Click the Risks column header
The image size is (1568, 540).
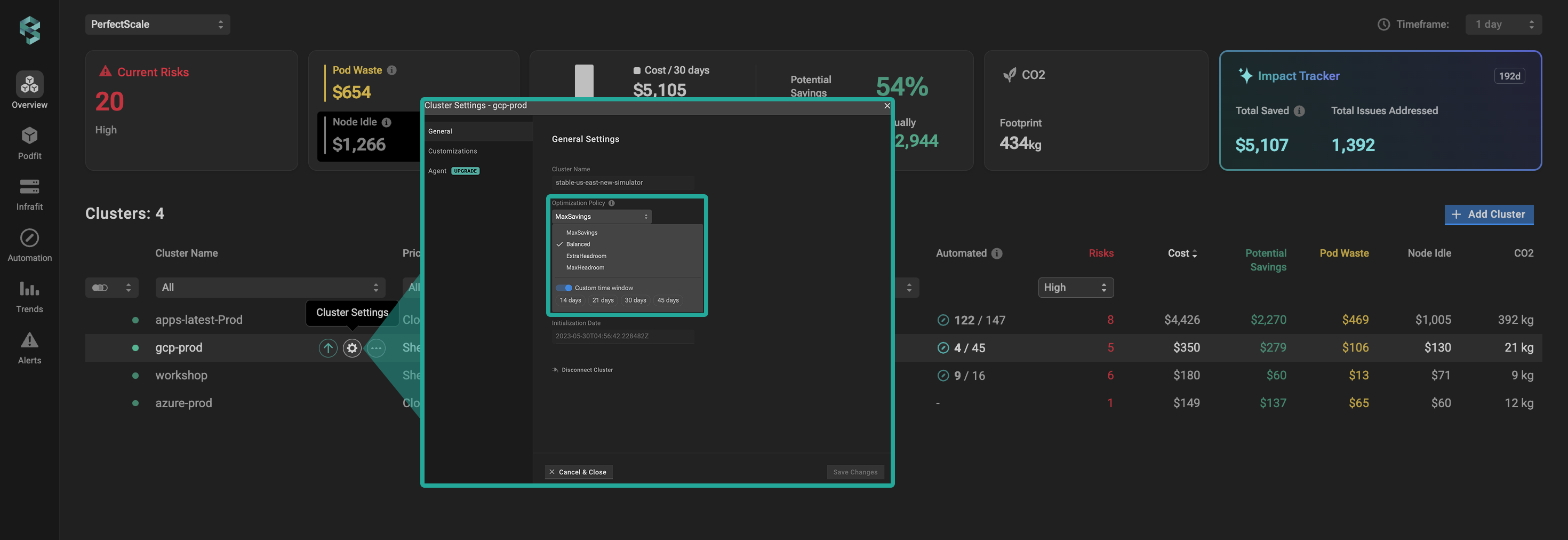point(1101,253)
